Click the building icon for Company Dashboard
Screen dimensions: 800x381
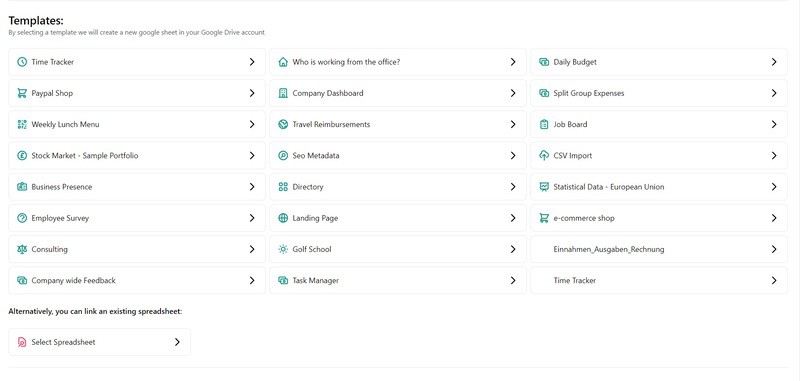click(x=283, y=93)
